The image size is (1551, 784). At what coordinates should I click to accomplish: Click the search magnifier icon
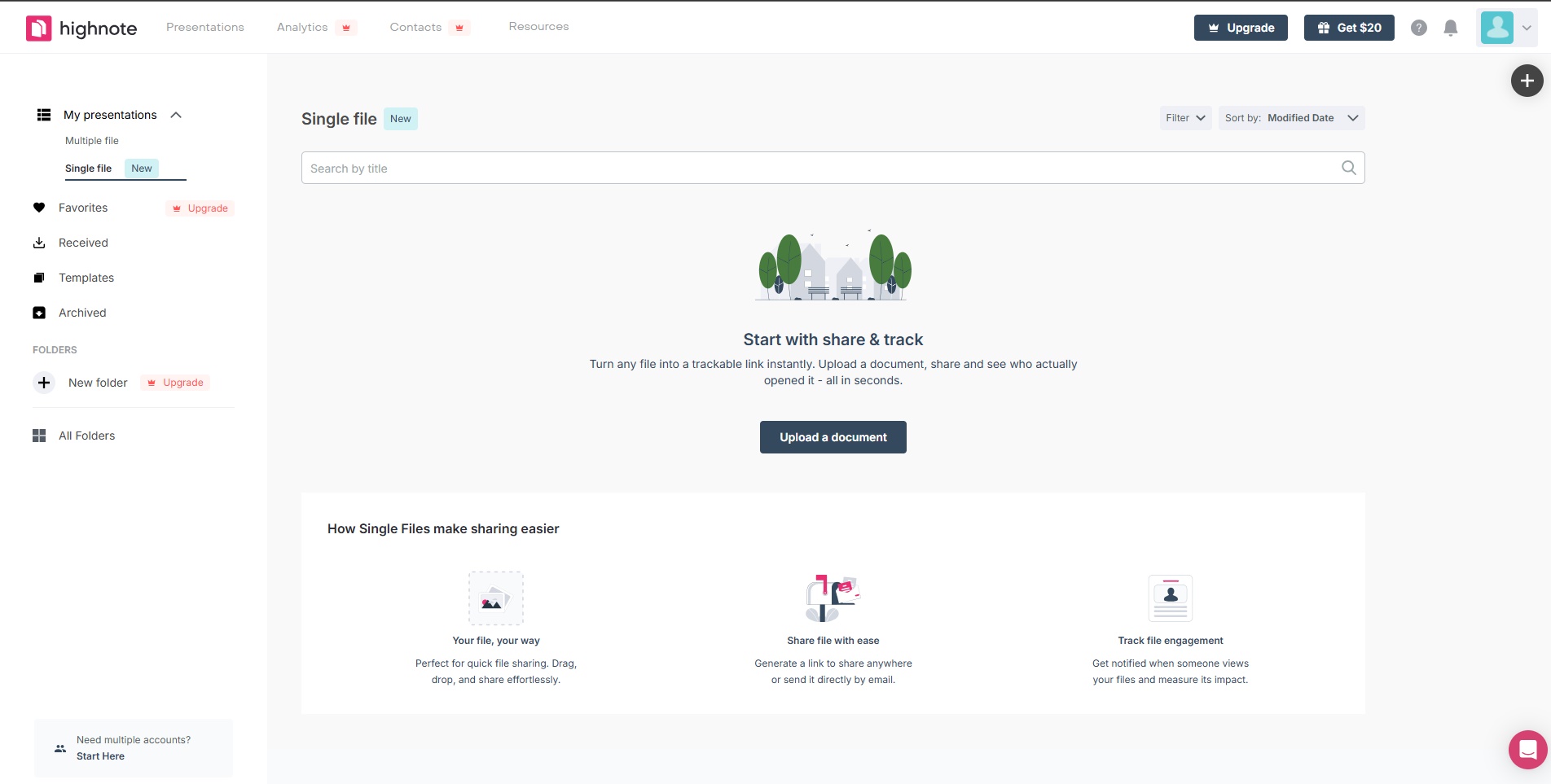coord(1348,168)
